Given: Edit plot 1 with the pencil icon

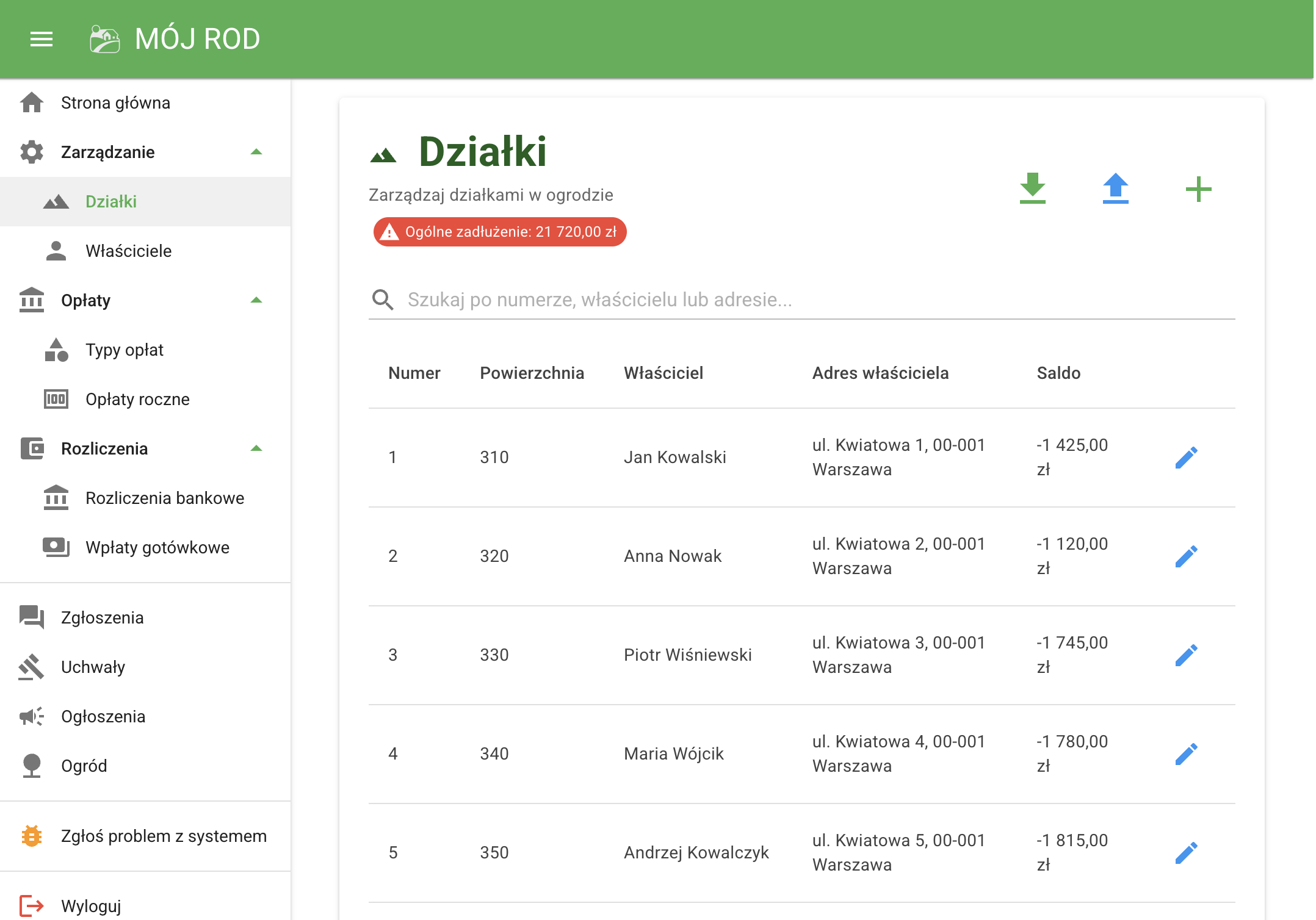Looking at the screenshot, I should coord(1186,458).
